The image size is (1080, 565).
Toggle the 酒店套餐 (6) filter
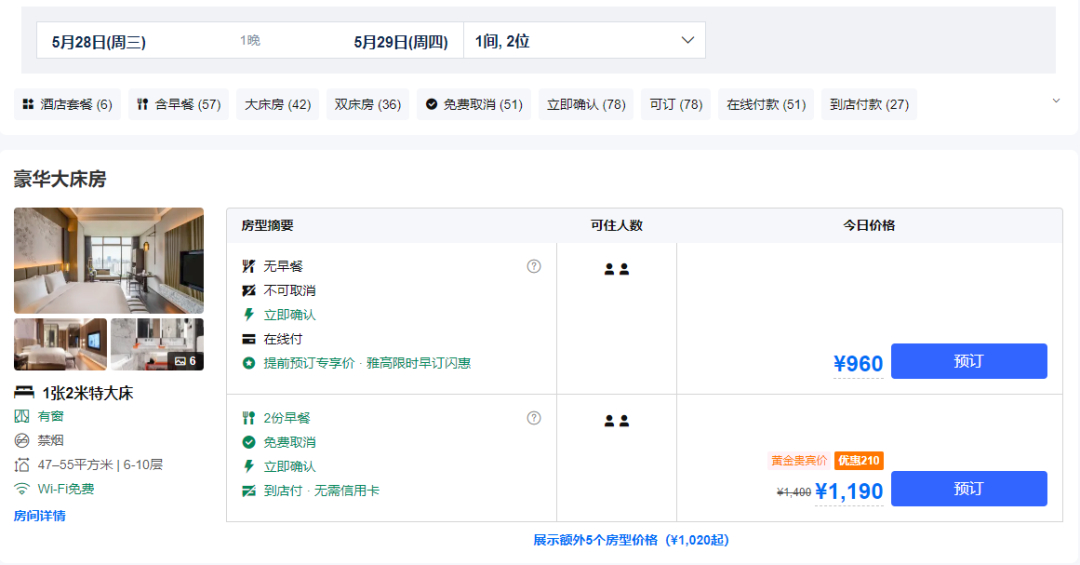(x=68, y=104)
